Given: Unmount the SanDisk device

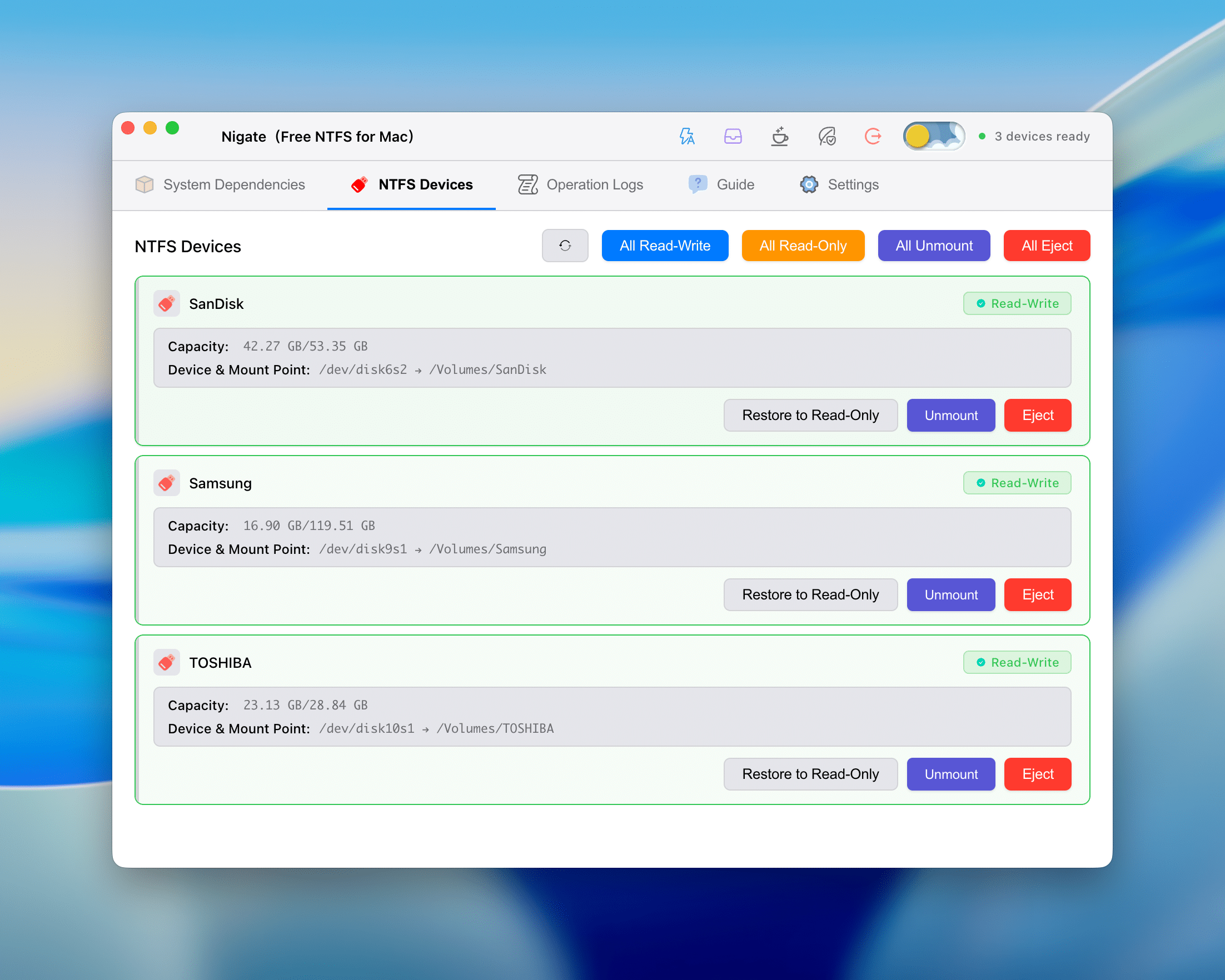Looking at the screenshot, I should 950,415.
